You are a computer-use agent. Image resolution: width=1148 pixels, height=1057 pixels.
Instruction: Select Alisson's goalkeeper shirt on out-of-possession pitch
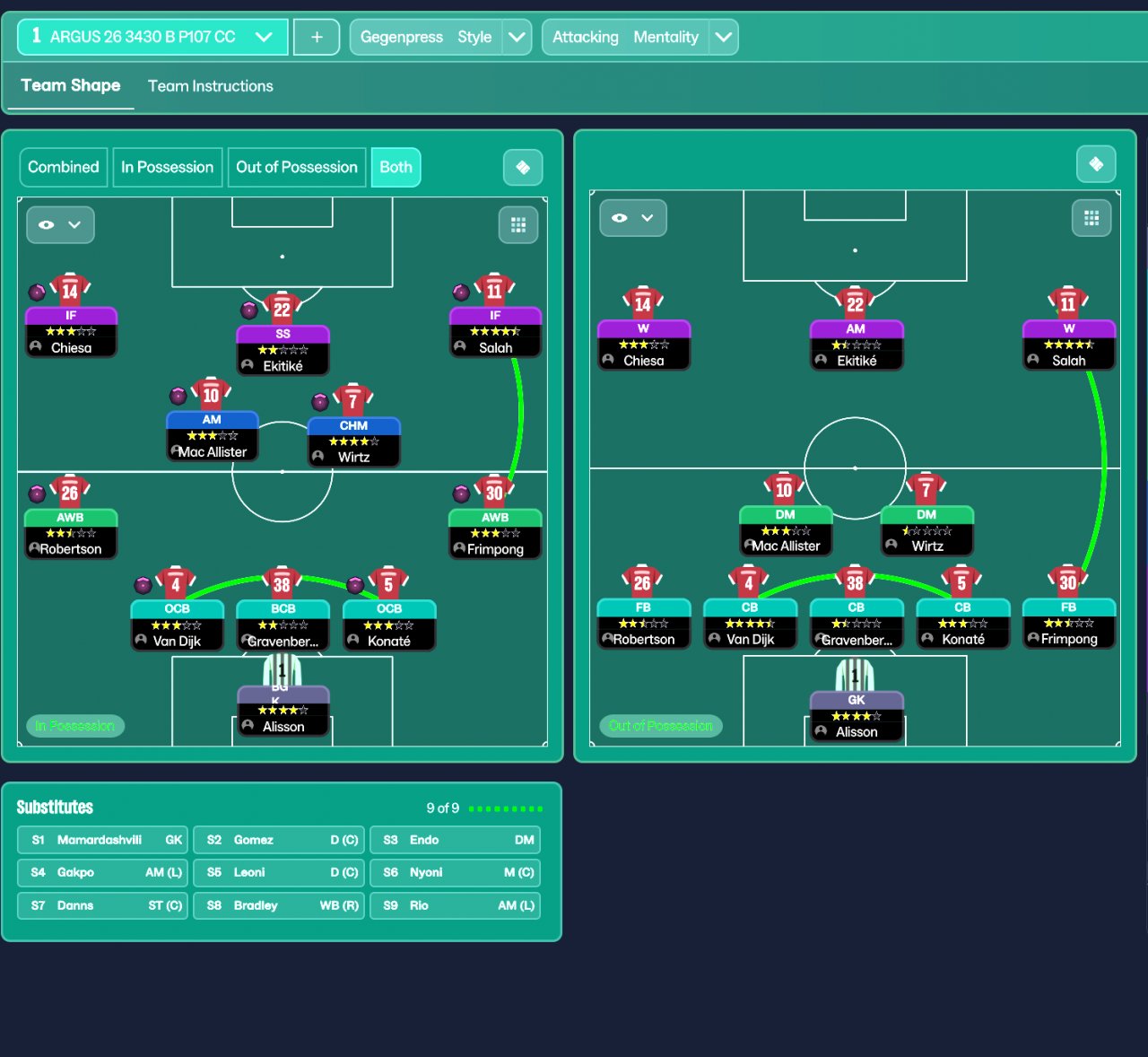[856, 675]
